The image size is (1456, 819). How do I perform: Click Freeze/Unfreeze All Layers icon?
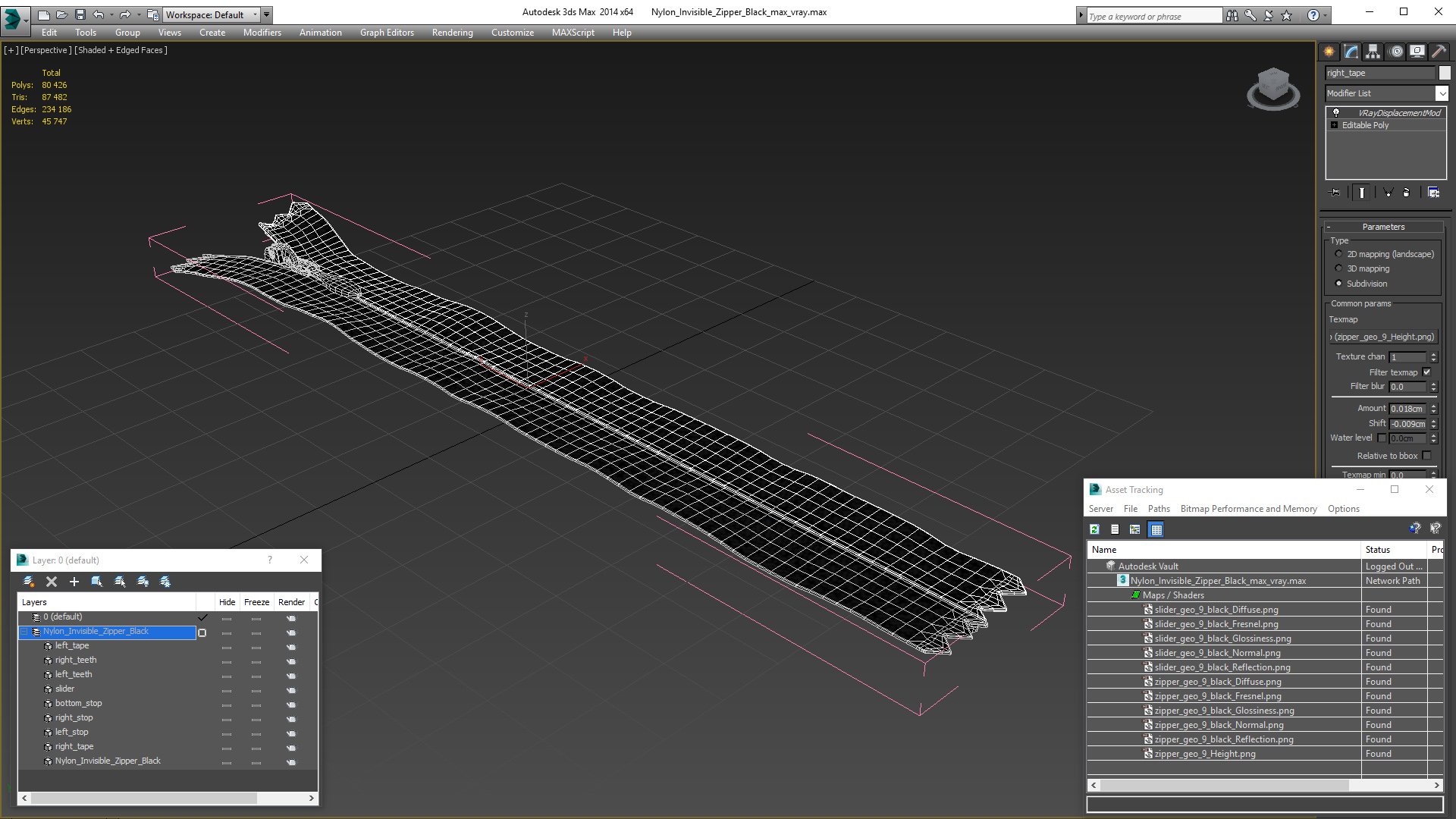pyautogui.click(x=165, y=582)
